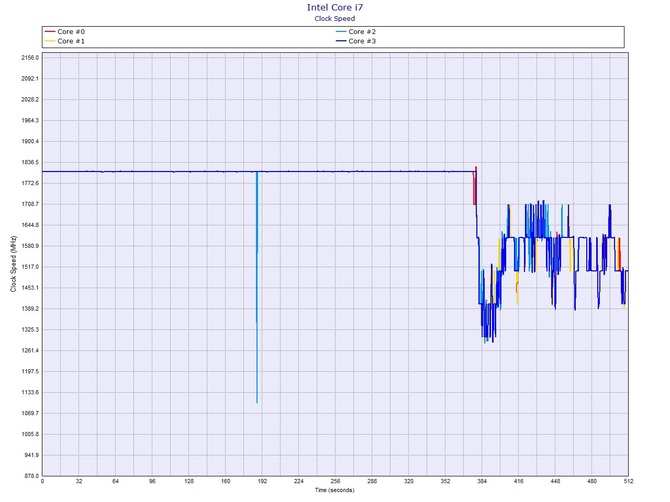Click the 1644.8 y-axis value
The width and height of the screenshot is (670, 502).
(x=30, y=225)
